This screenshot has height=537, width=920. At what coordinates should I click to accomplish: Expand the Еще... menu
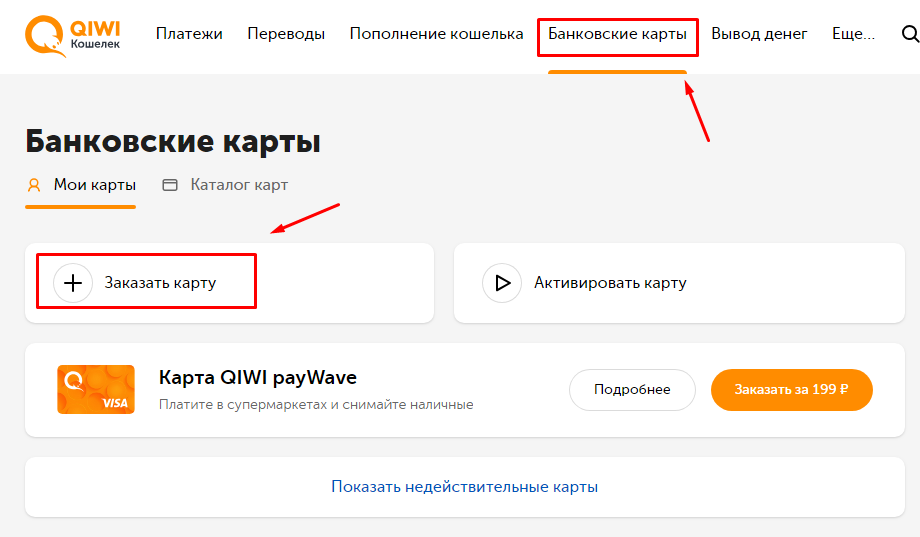point(853,34)
